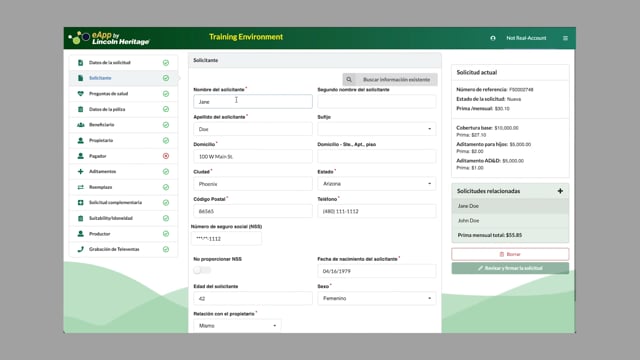Click the Ciudad field showing Phoenix
The width and height of the screenshot is (640, 360).
pos(253,184)
